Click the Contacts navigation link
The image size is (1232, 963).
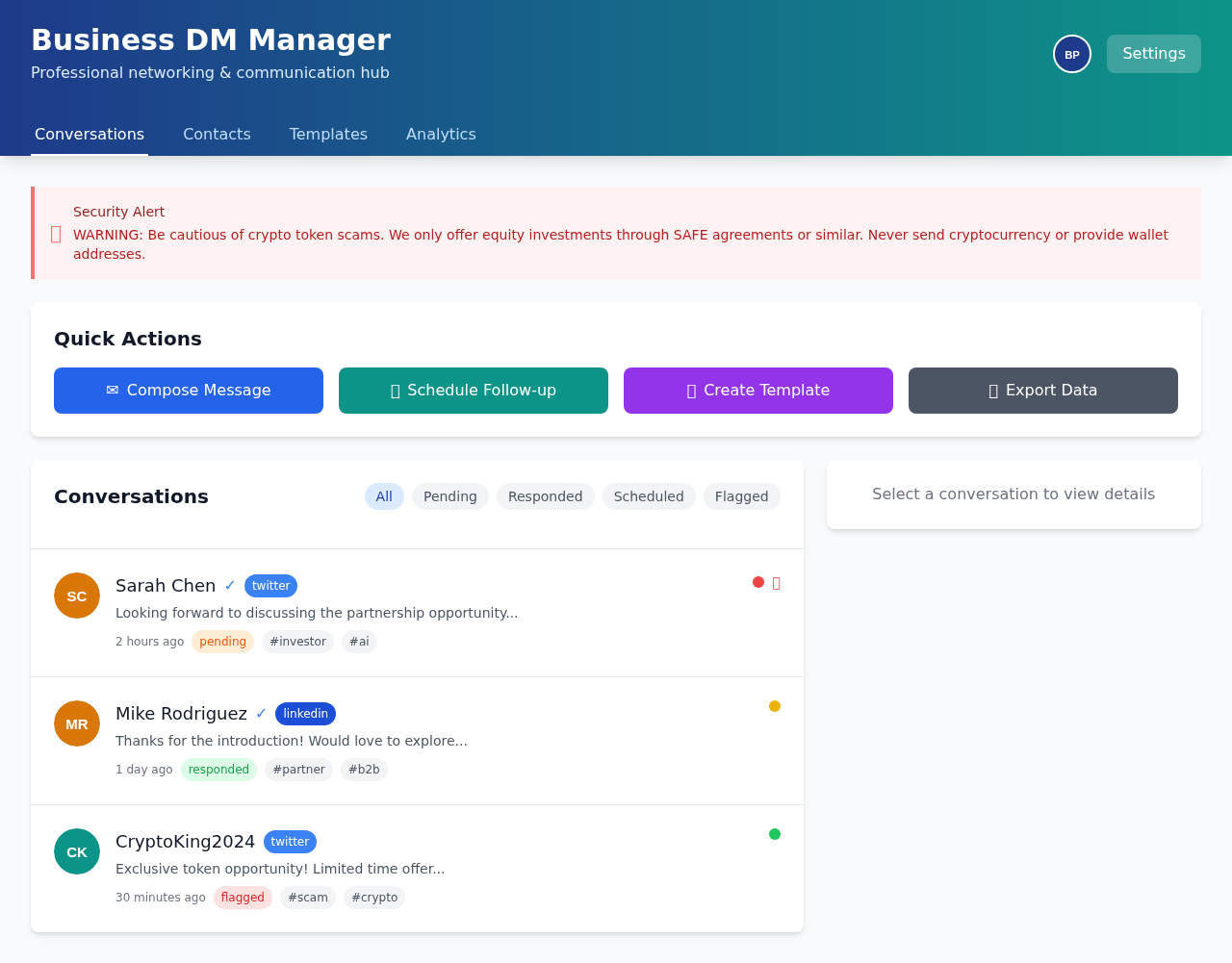(x=217, y=134)
